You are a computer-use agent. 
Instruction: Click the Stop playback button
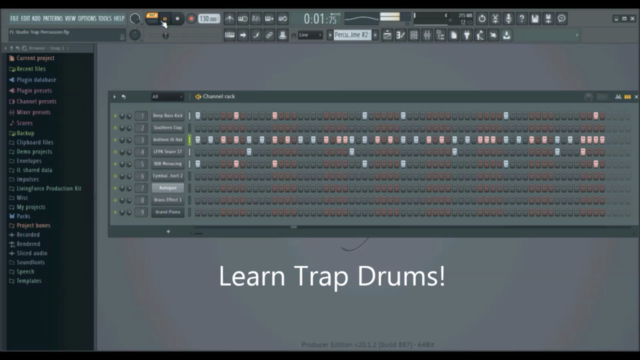pos(177,18)
